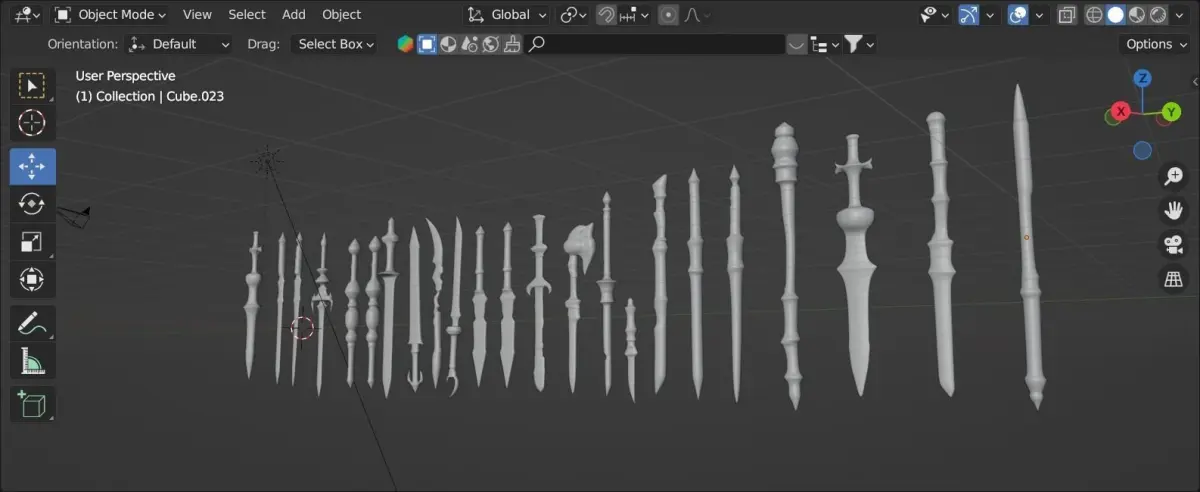
Task: Open the Object menu
Action: point(342,15)
